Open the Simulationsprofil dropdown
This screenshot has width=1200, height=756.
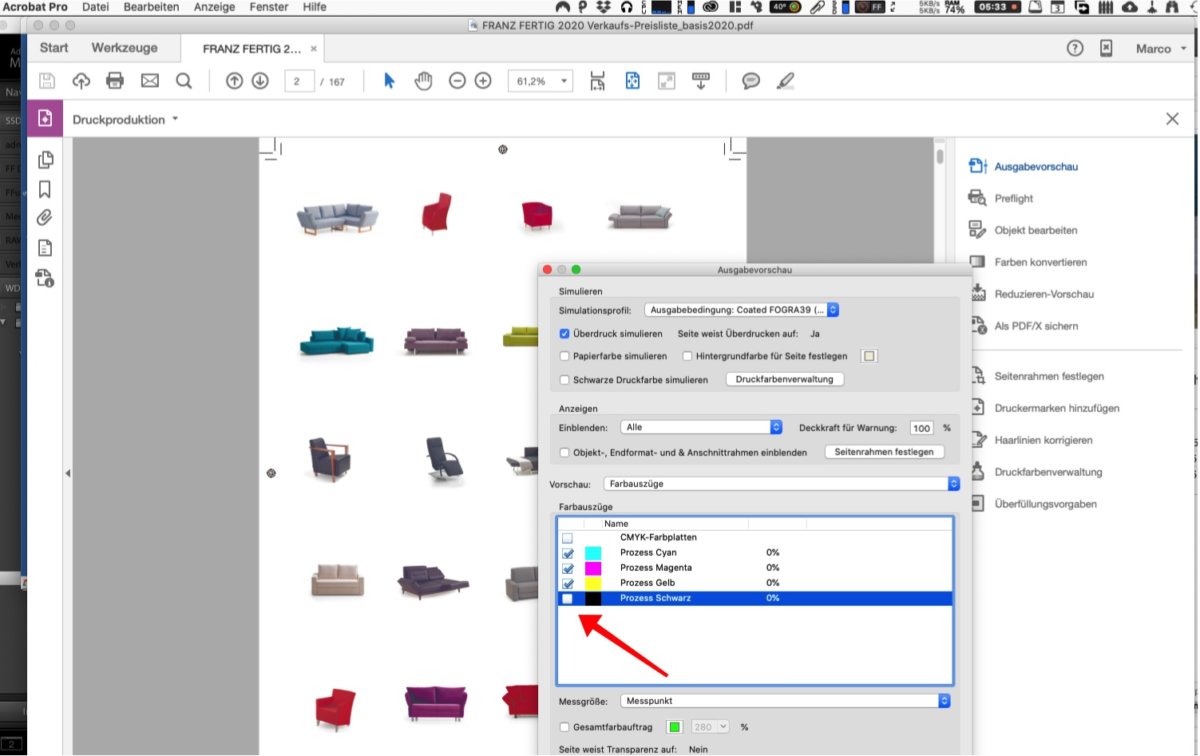pos(741,310)
